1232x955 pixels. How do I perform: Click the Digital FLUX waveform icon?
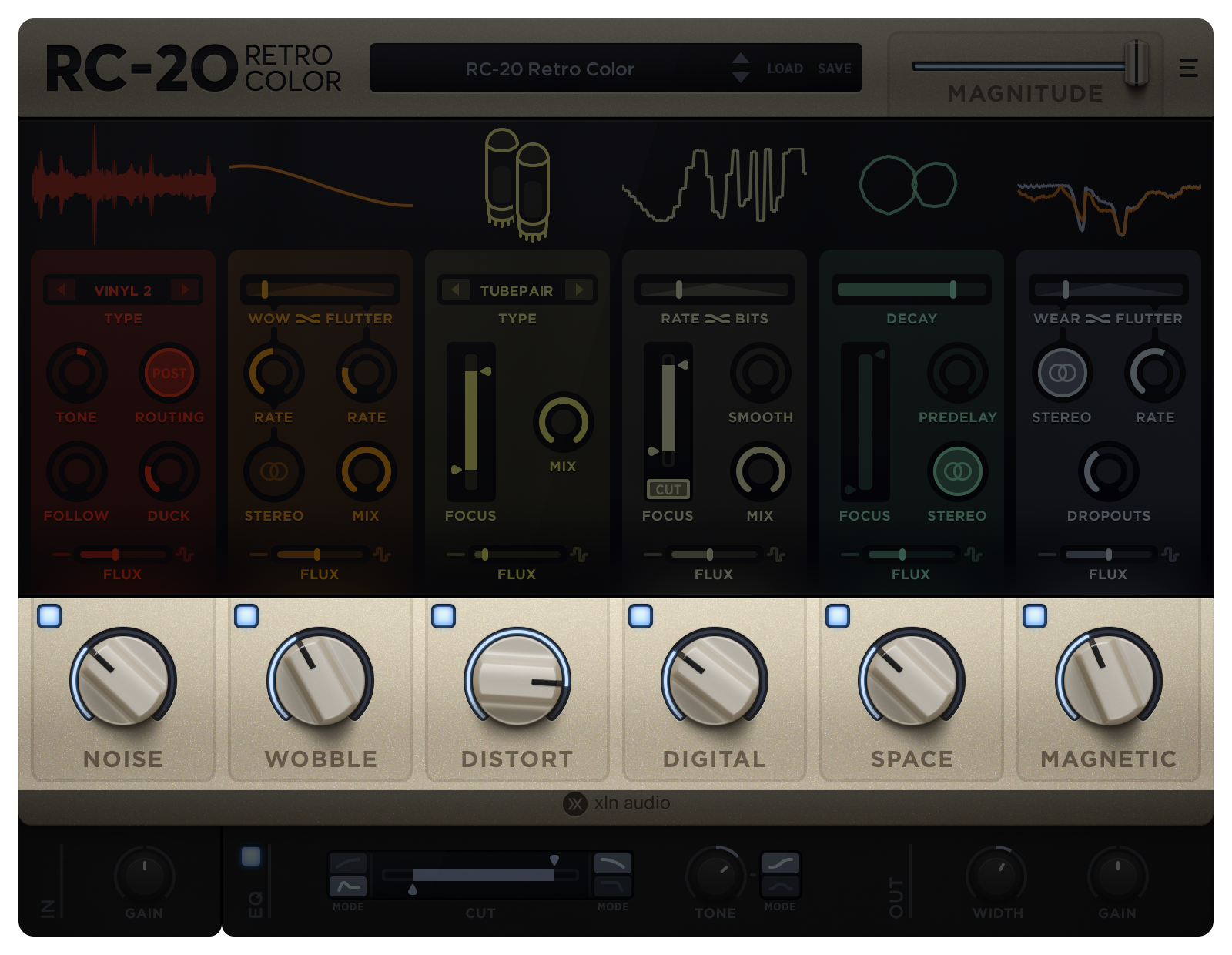777,555
